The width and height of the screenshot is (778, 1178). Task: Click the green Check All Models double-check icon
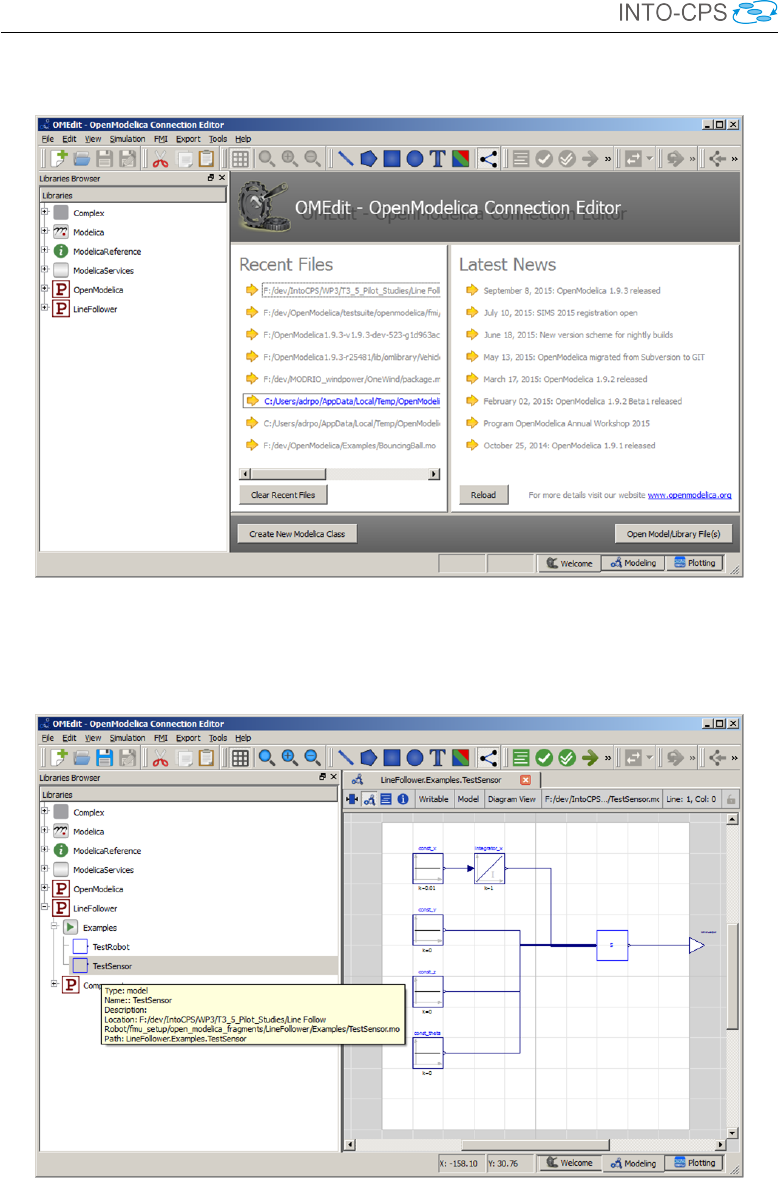[567, 758]
